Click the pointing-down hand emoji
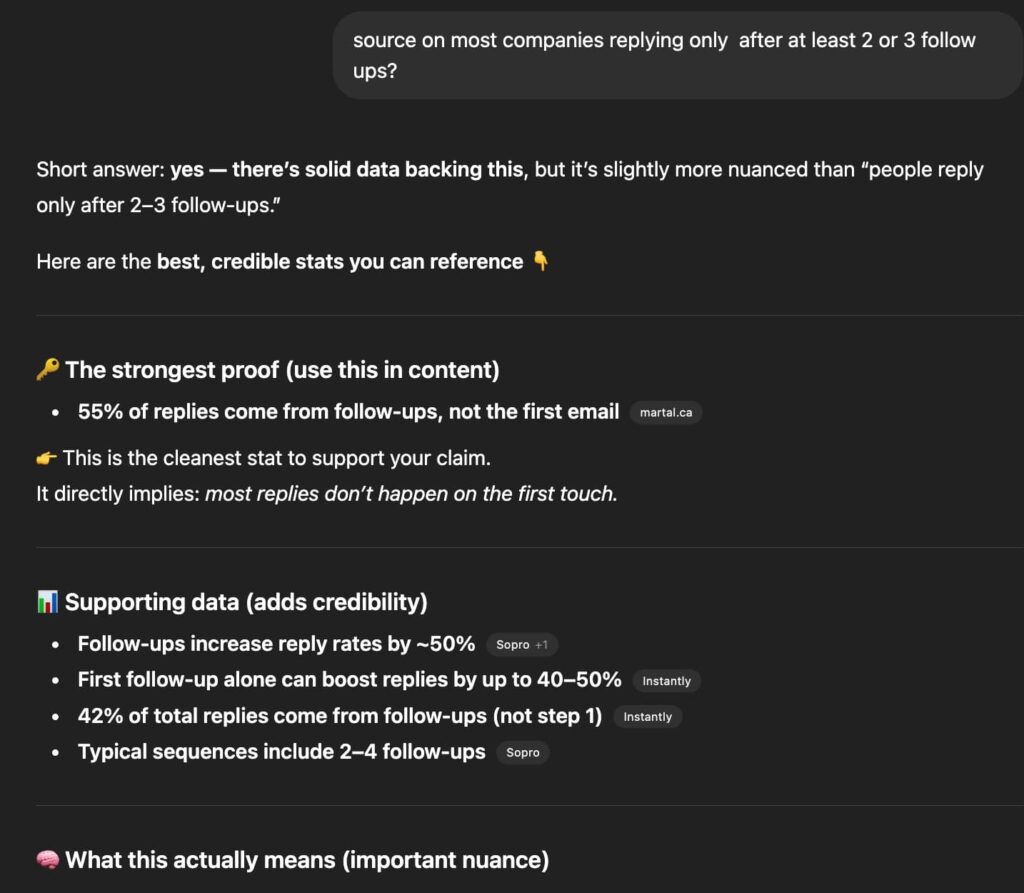The image size is (1024, 893). 540,262
